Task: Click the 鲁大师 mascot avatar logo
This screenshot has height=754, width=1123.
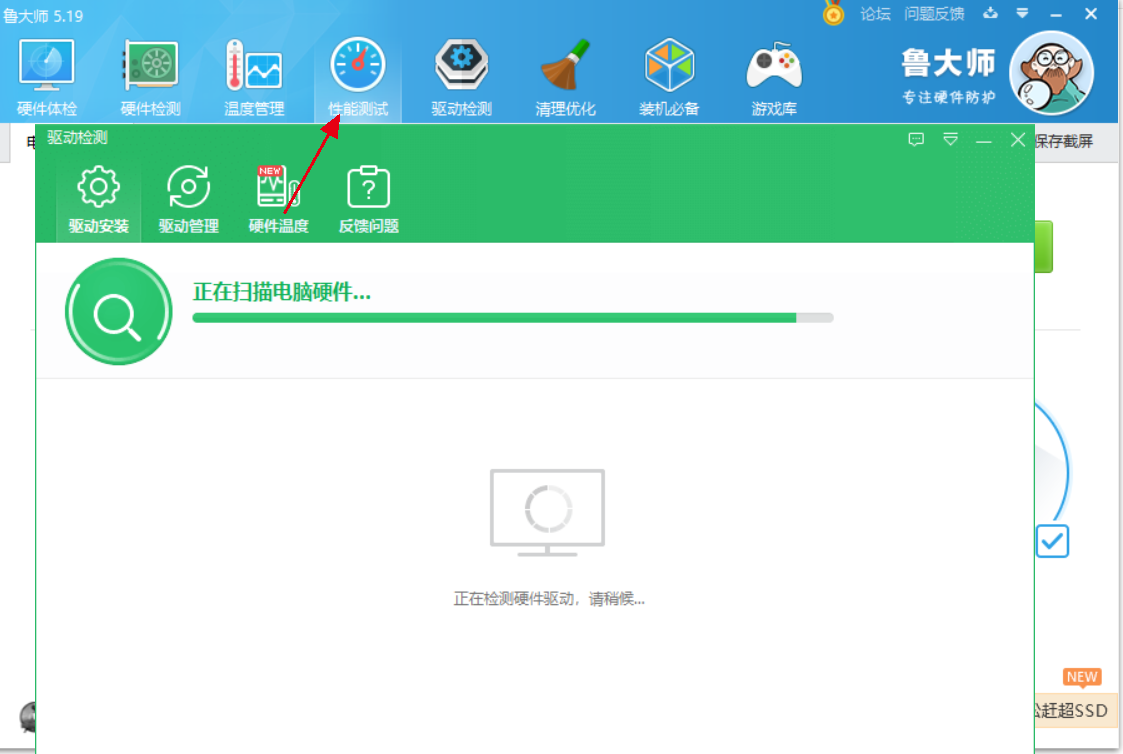Action: click(1051, 73)
